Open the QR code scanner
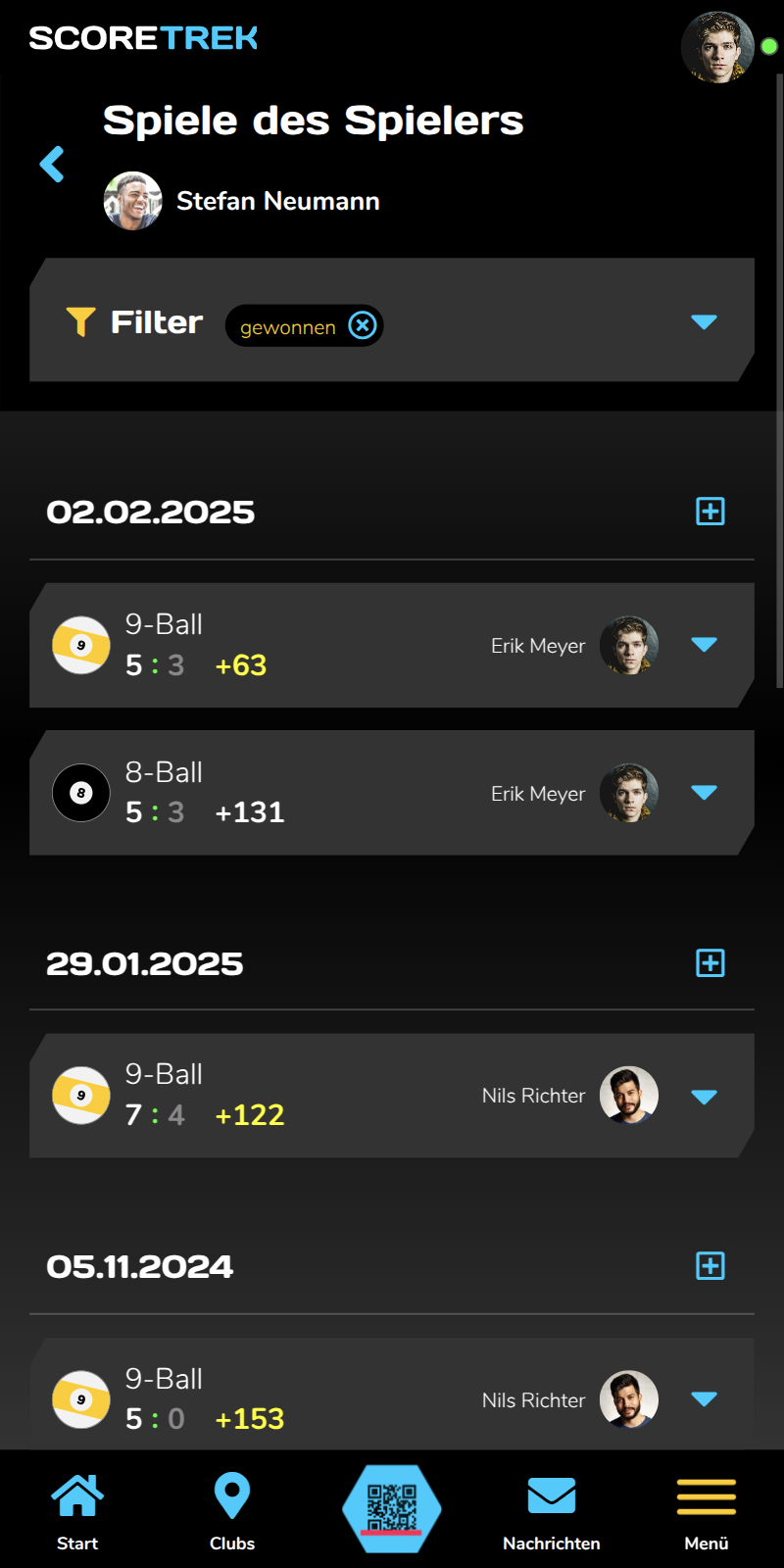 click(392, 1508)
